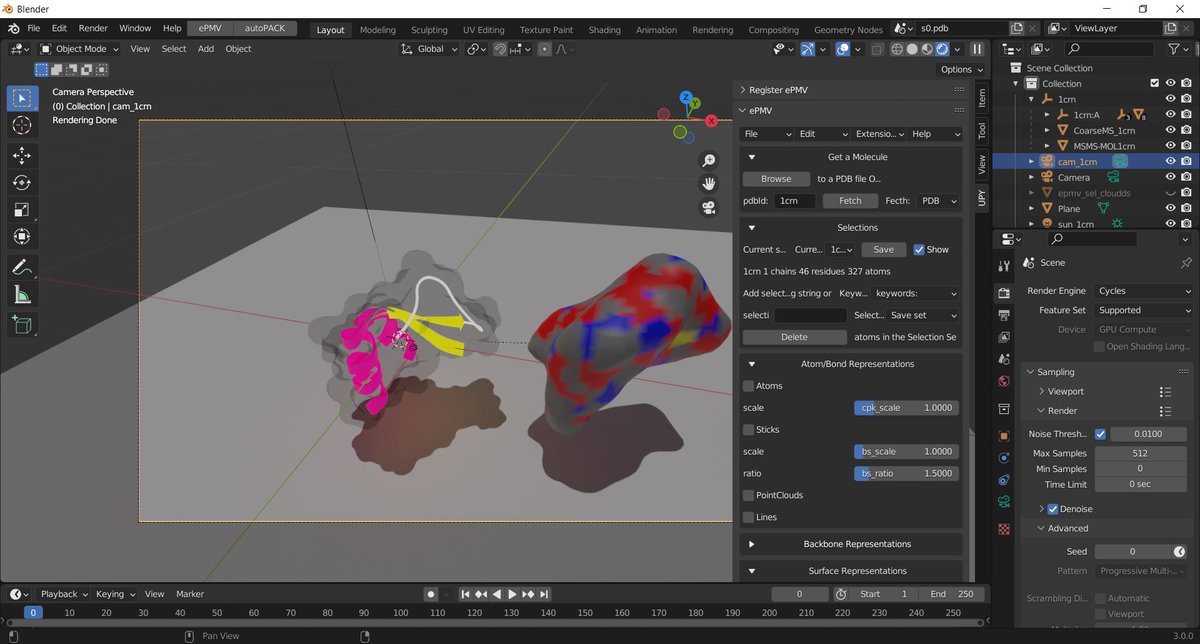The image size is (1200, 644).
Task: Click the Save selection button
Action: tap(884, 250)
